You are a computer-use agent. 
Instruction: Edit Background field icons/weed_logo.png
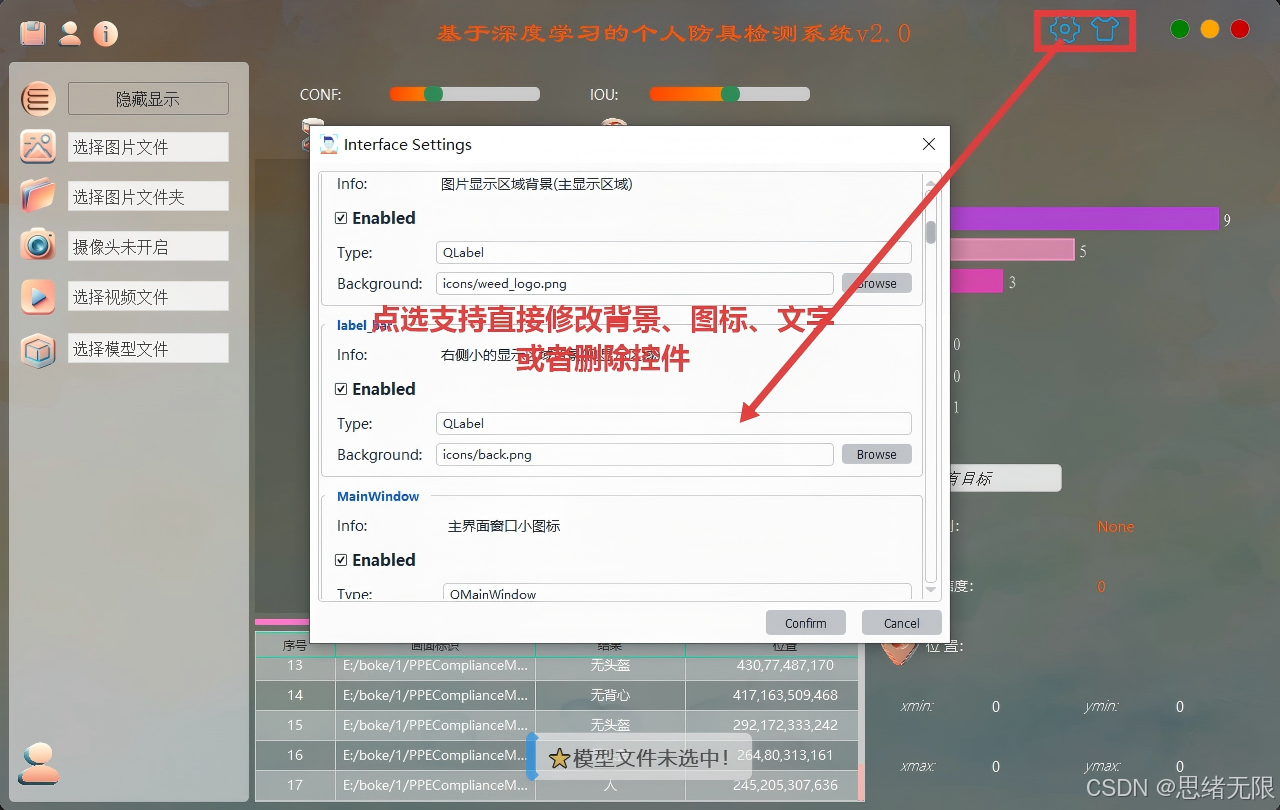point(635,283)
